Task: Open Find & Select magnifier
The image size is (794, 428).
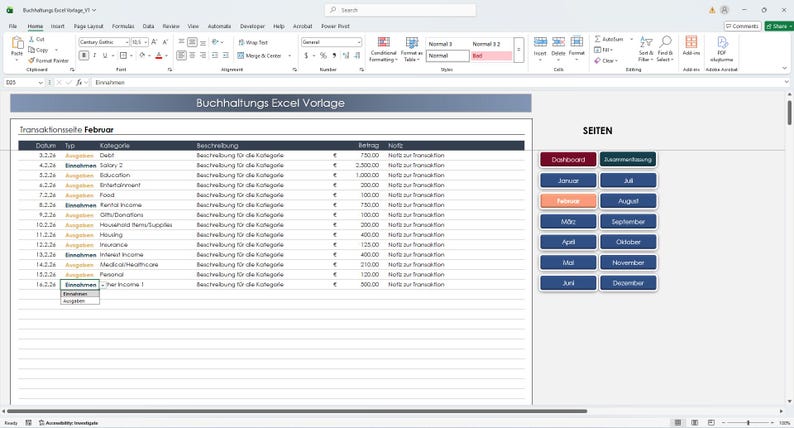Action: pos(665,48)
